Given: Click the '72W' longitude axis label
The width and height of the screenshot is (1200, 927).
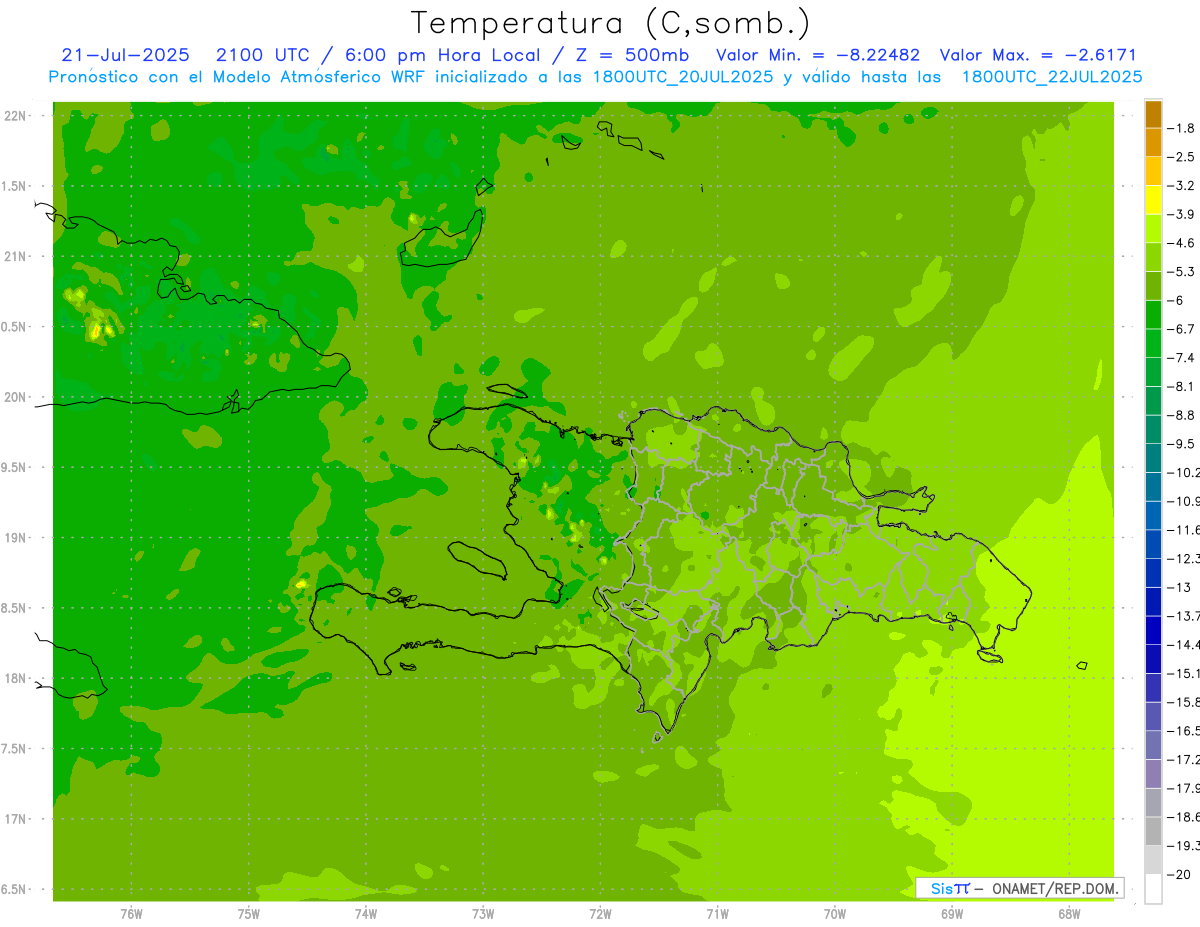Looking at the screenshot, I should (x=600, y=914).
